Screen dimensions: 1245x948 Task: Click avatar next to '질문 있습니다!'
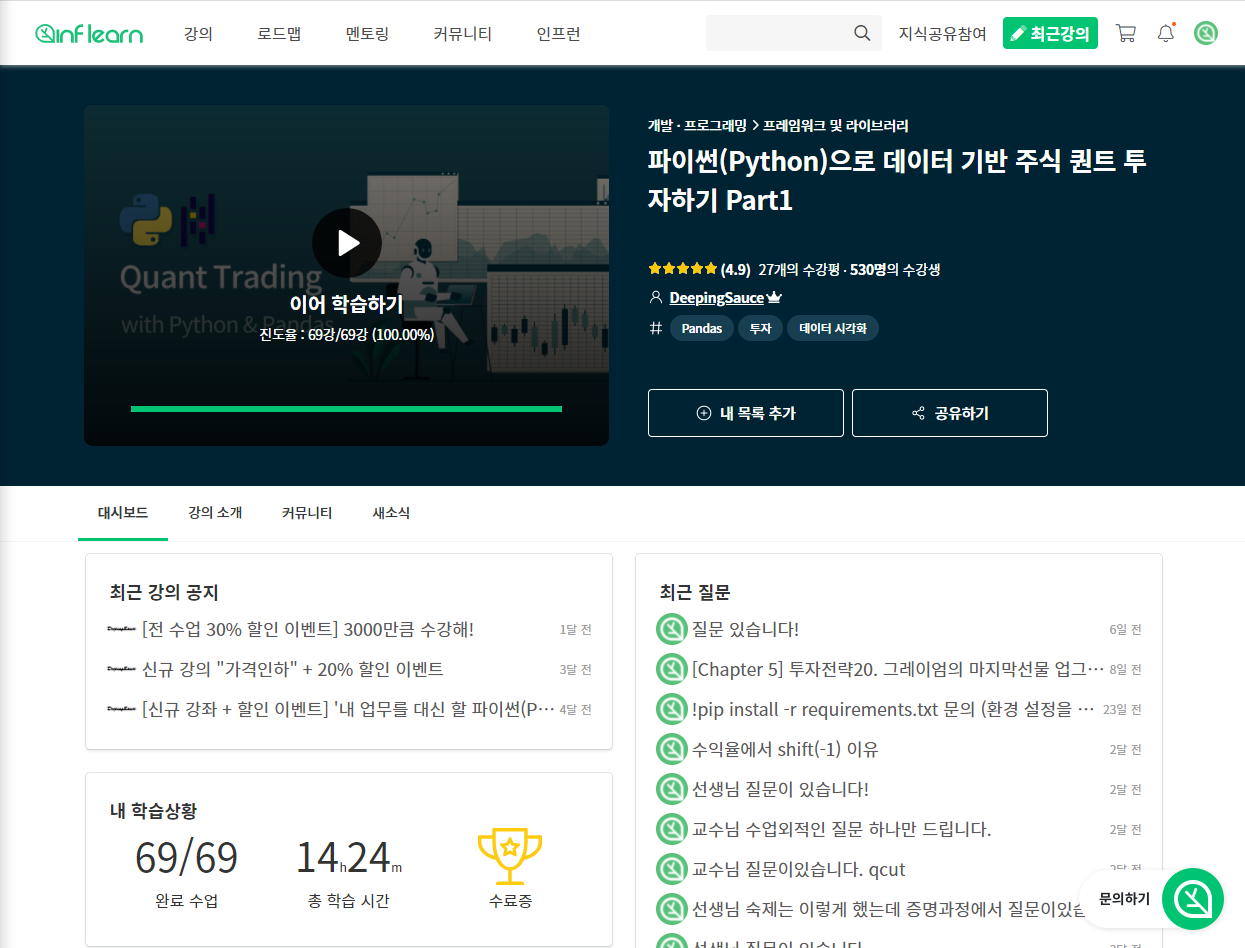671,629
